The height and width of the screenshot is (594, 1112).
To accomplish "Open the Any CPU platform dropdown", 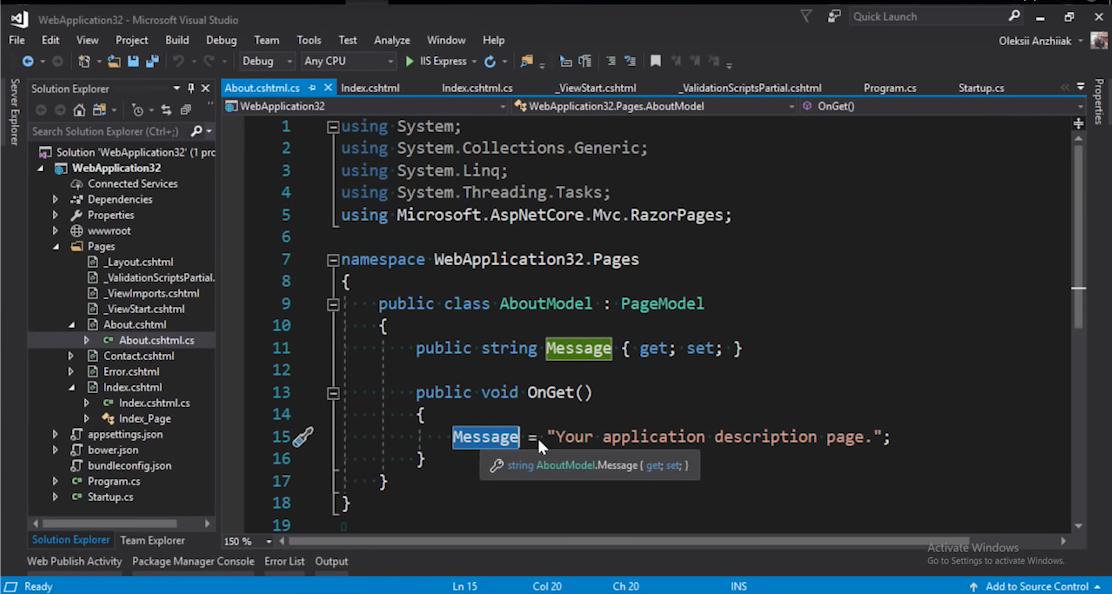I will point(348,62).
